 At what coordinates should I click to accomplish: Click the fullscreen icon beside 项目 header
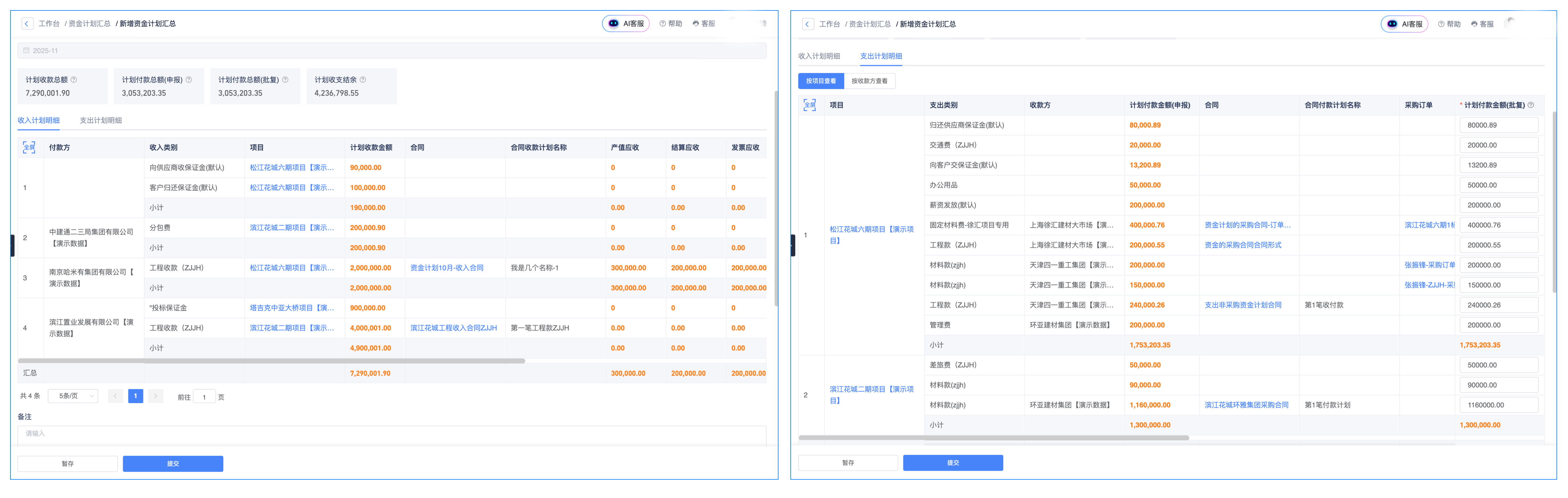pyautogui.click(x=810, y=105)
